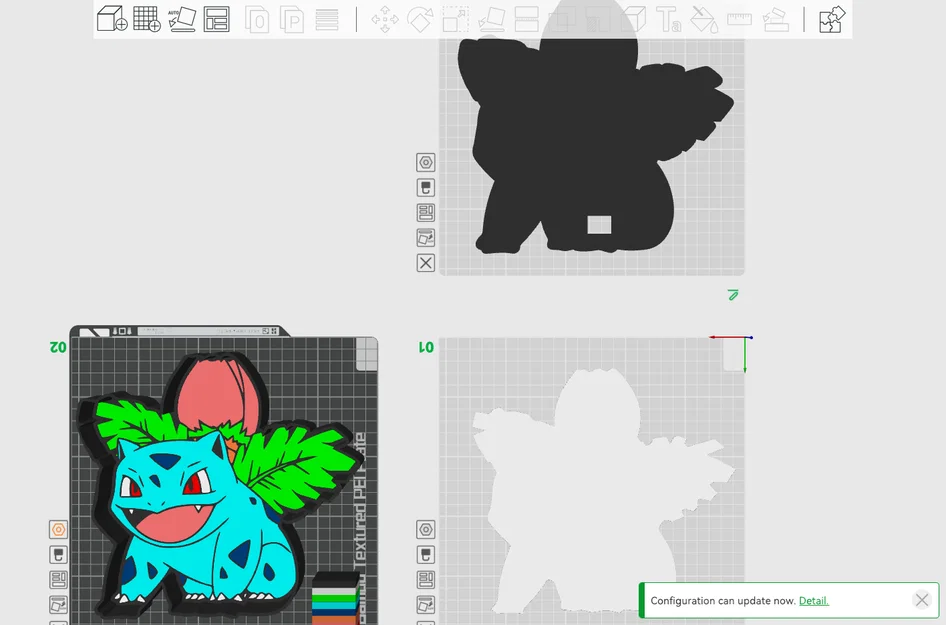Auto orient objects on plate 02
Screen dimensions: 946x625
point(59,604)
